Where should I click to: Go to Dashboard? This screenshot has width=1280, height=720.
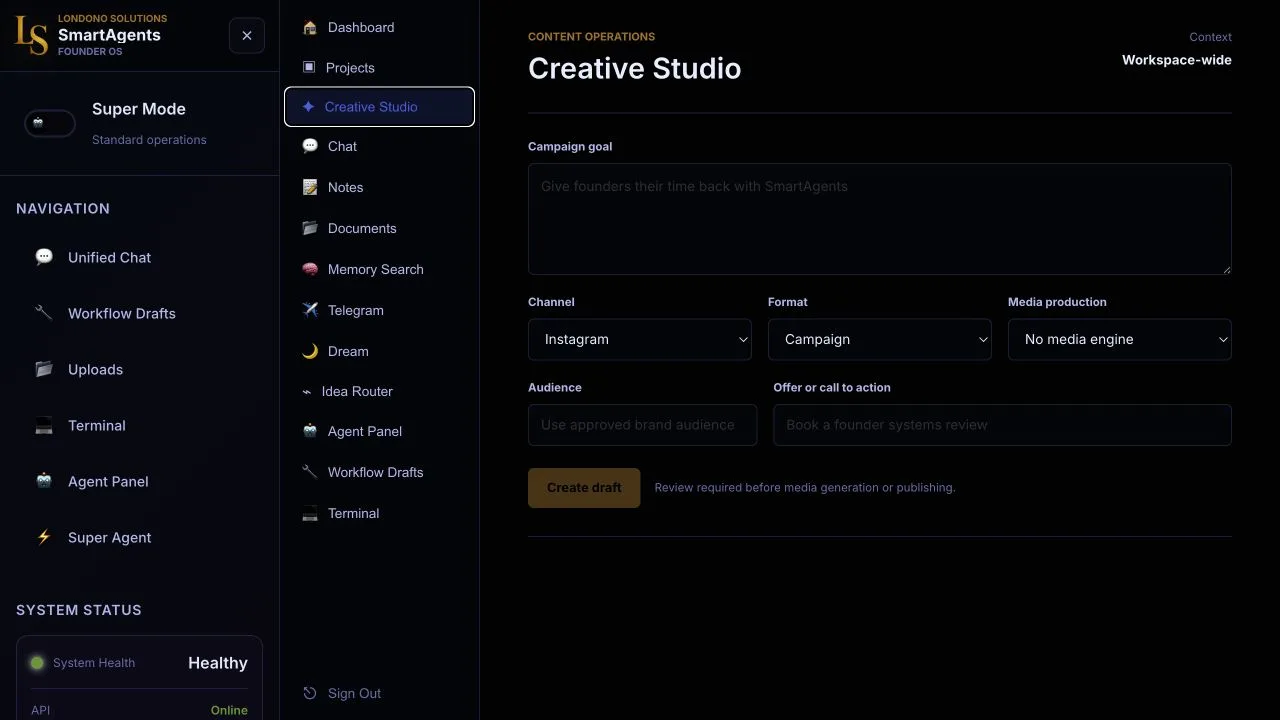point(379,27)
